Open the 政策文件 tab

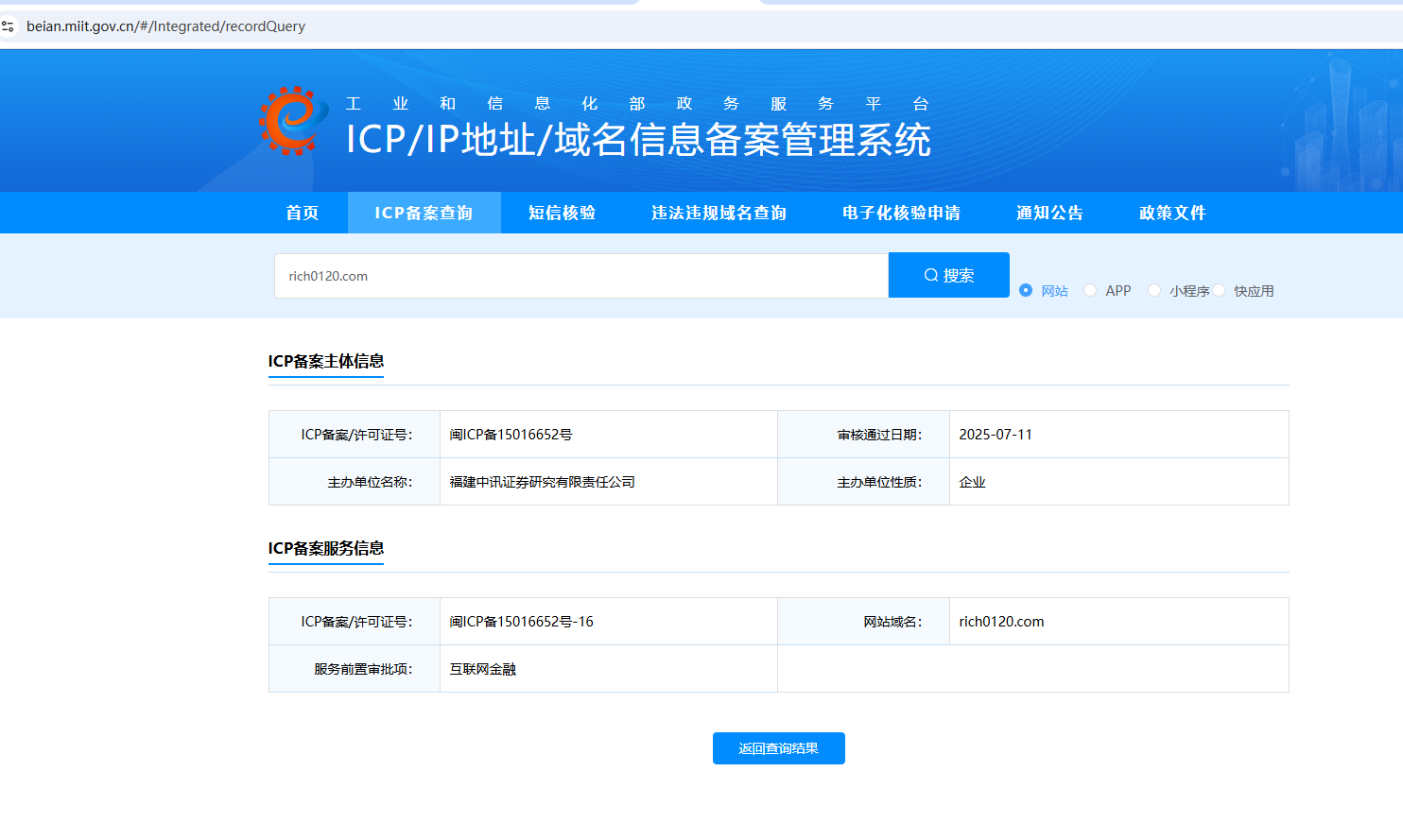click(1172, 213)
